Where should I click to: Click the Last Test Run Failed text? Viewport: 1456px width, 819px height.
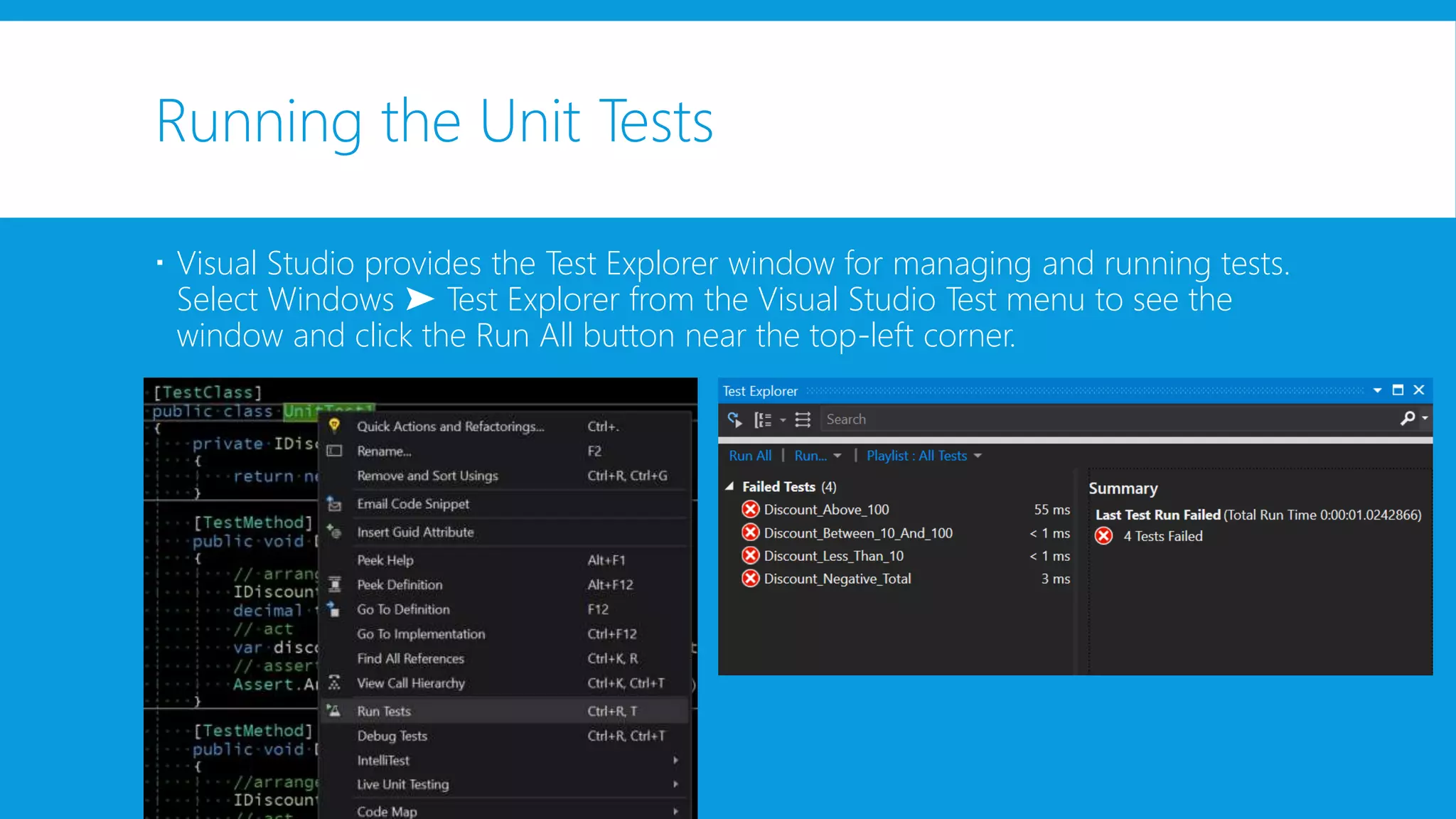pyautogui.click(x=1157, y=515)
